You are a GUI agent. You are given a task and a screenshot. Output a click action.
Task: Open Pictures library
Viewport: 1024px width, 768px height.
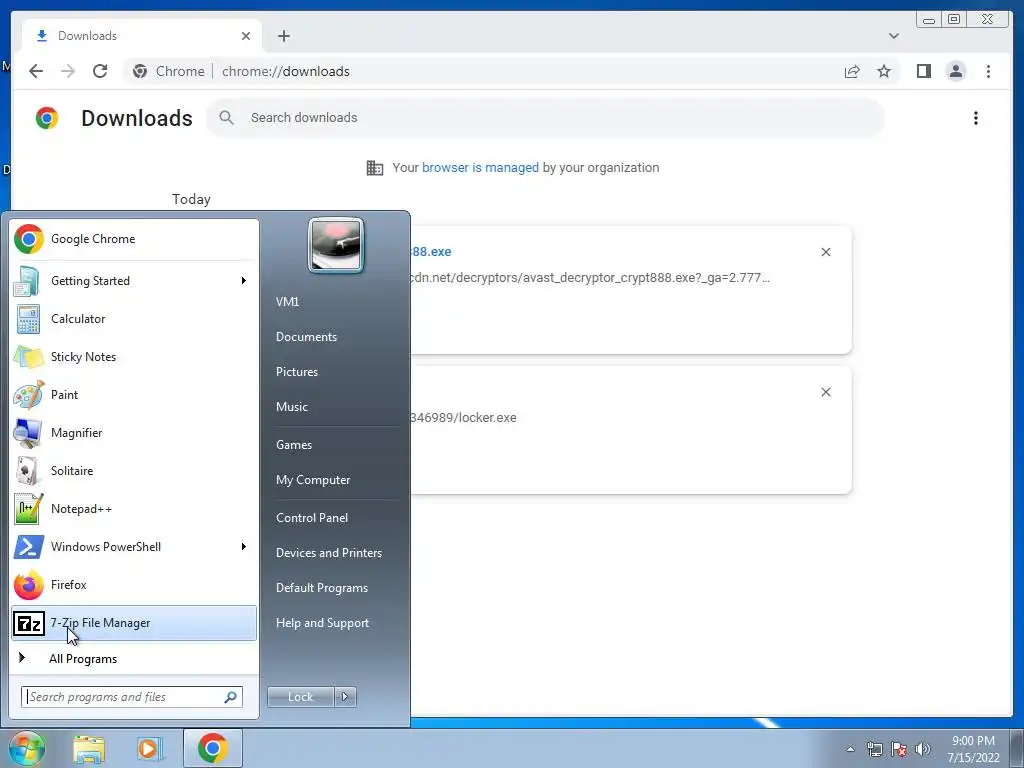[296, 372]
